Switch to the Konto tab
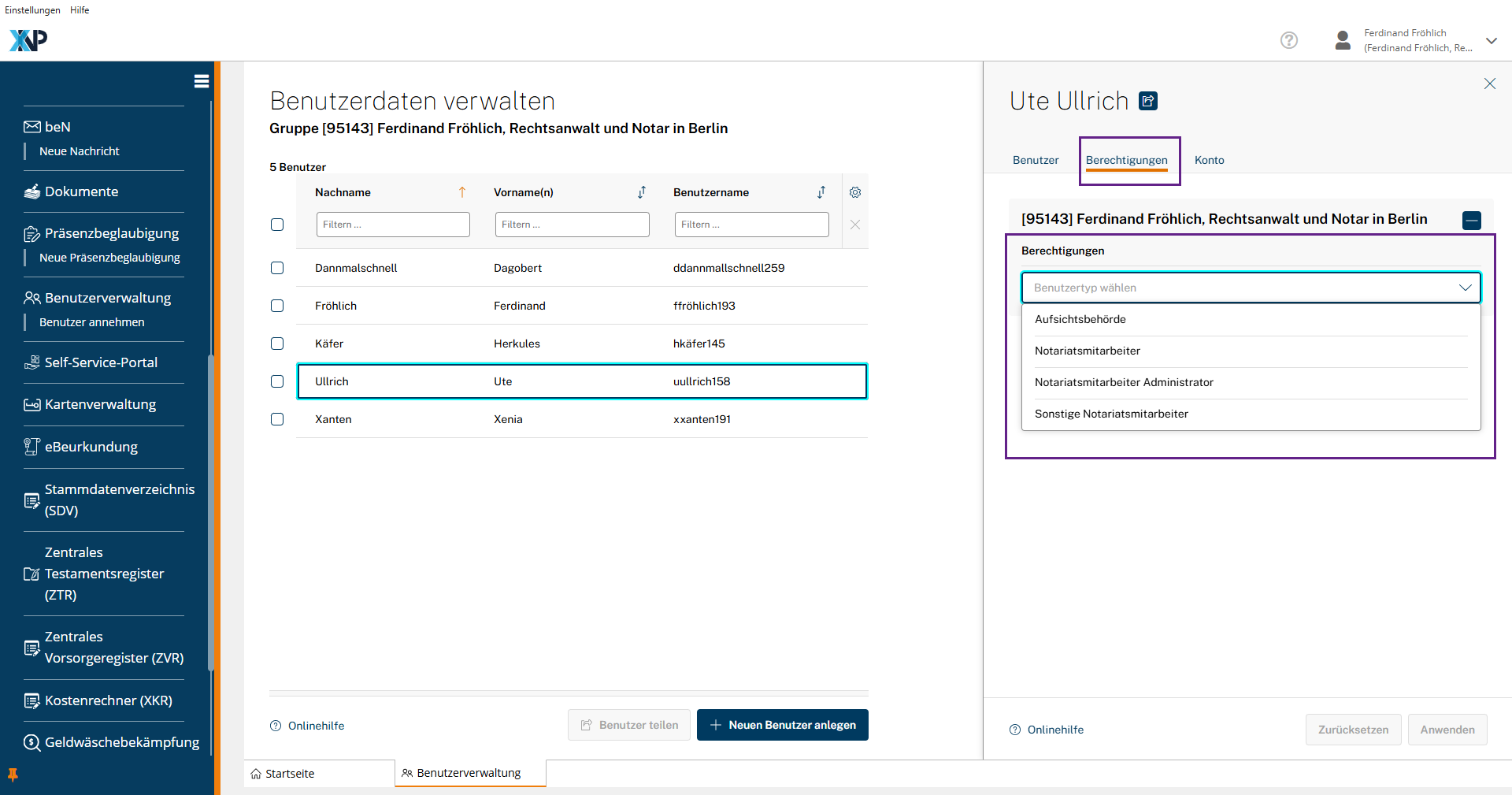The height and width of the screenshot is (795, 1512). 1209,160
